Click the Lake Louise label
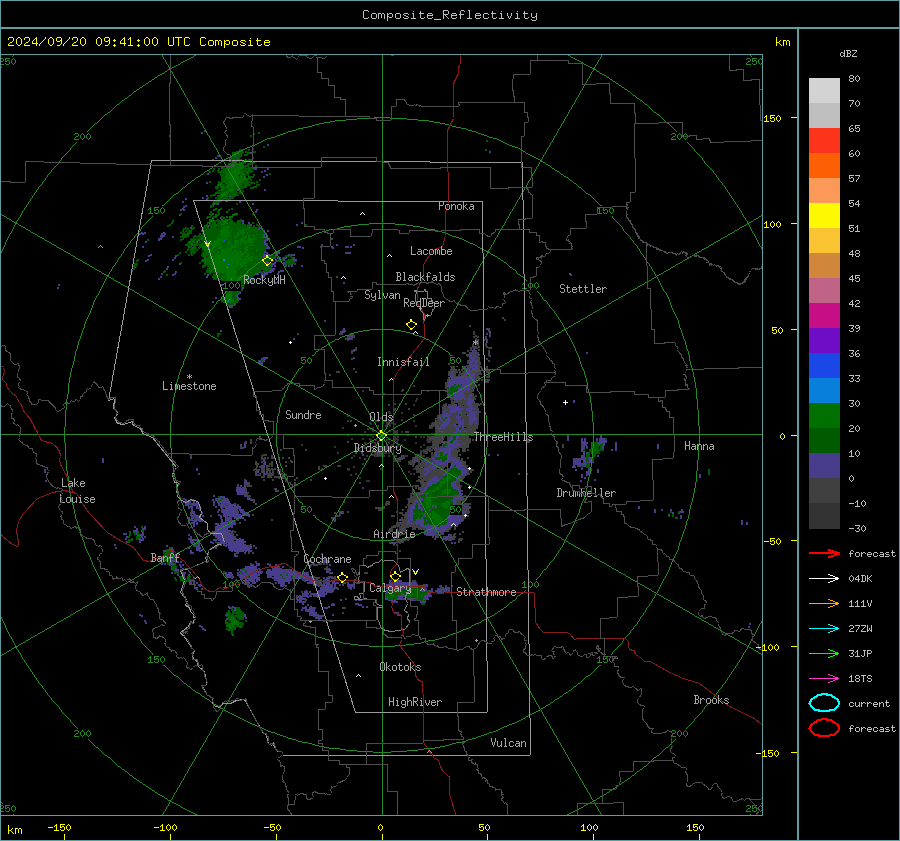The image size is (900, 841). (78, 491)
